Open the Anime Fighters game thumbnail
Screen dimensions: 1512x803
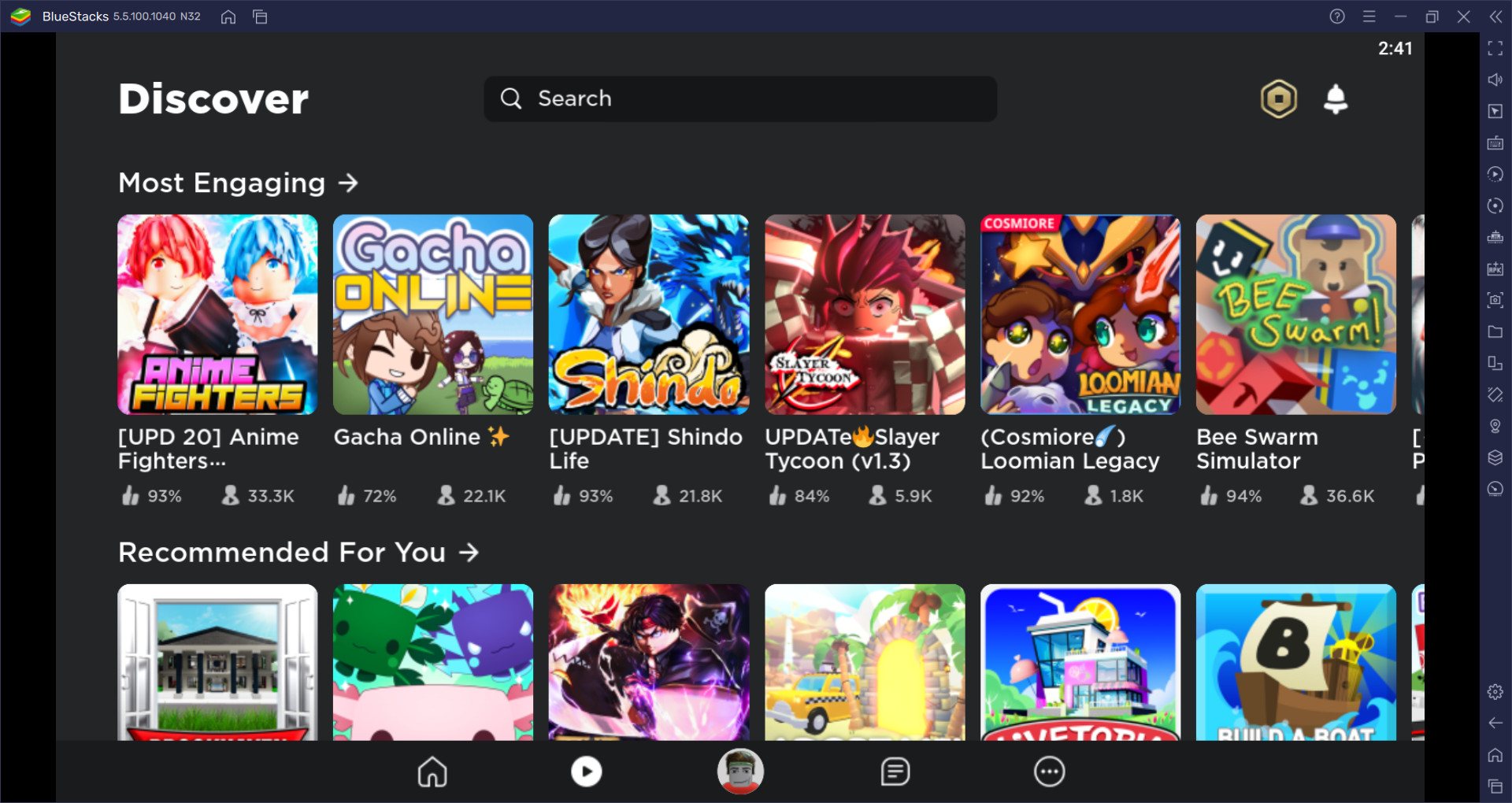click(217, 314)
